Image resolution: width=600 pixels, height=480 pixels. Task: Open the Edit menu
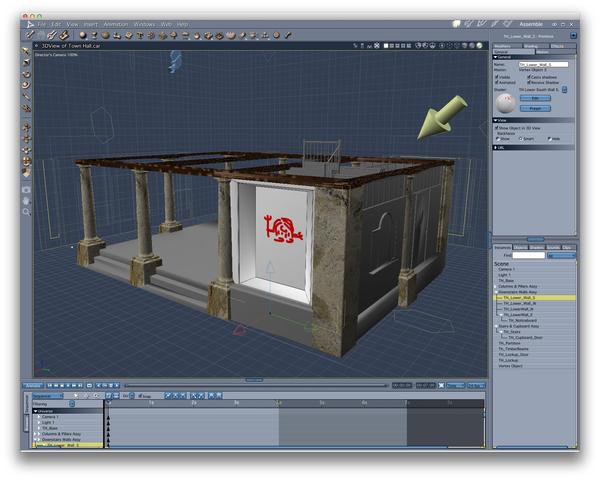56,24
